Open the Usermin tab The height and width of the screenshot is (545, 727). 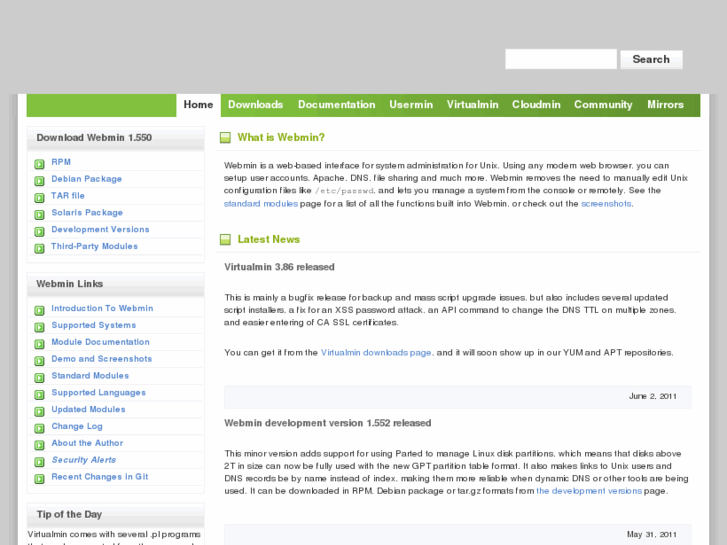(411, 105)
